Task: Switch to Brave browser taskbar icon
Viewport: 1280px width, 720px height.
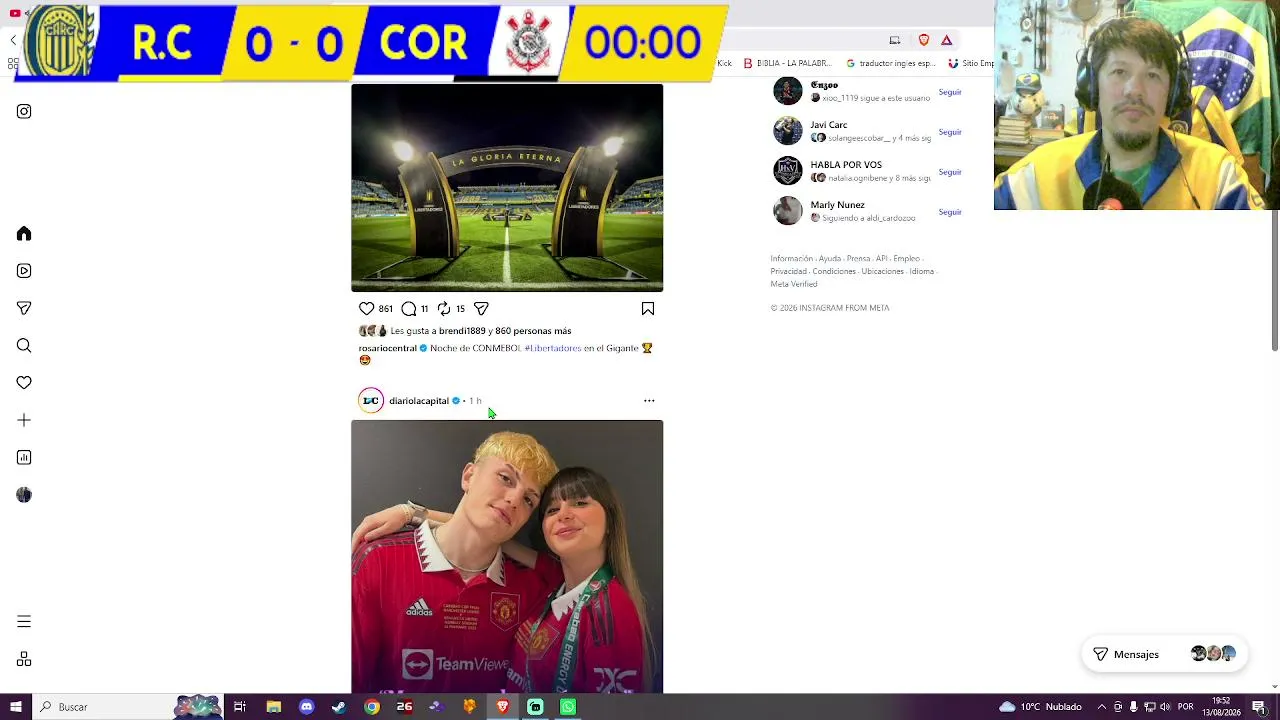Action: pyautogui.click(x=502, y=707)
